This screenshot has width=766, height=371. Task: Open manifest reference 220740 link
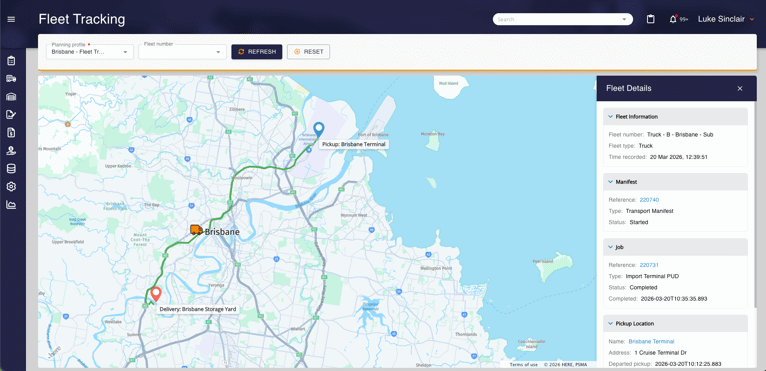pyautogui.click(x=649, y=200)
